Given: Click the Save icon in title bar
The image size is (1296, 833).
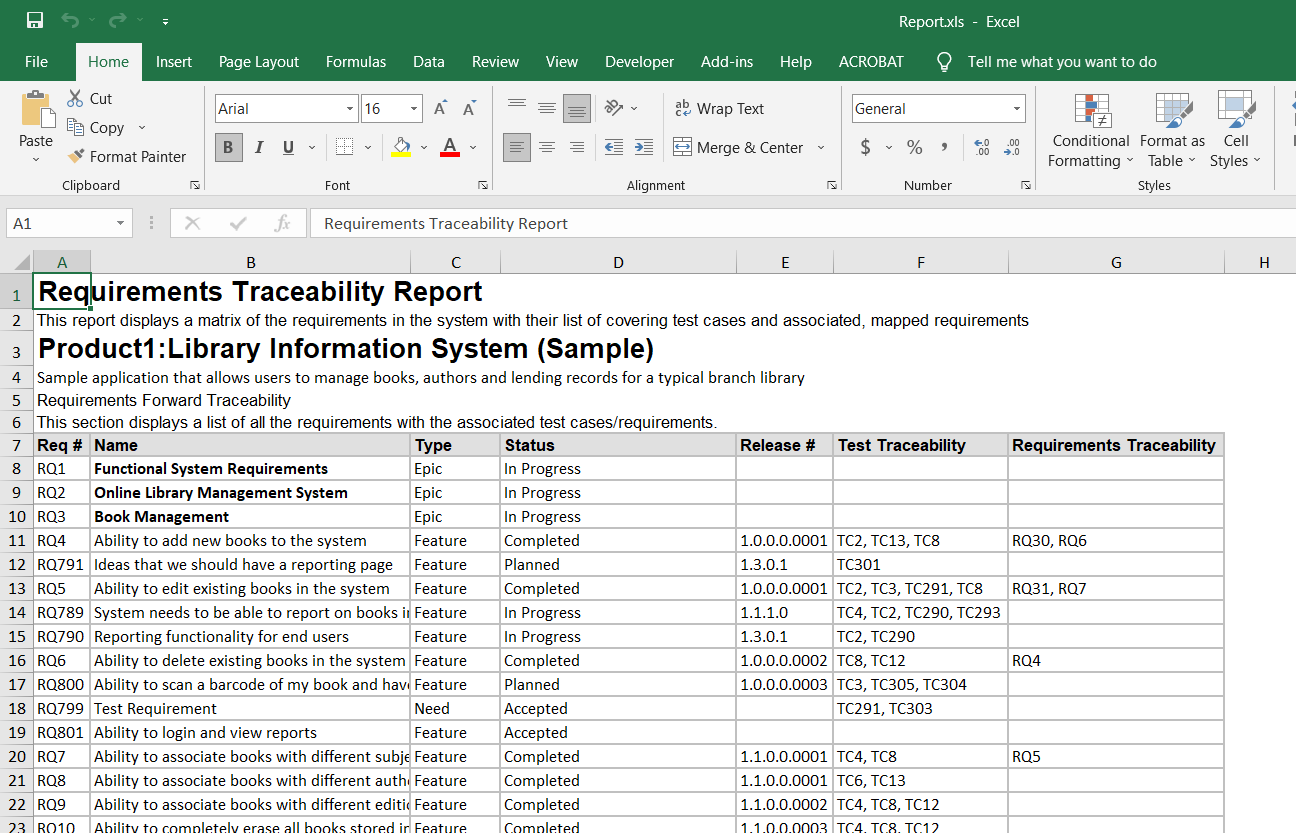Looking at the screenshot, I should 35,21.
